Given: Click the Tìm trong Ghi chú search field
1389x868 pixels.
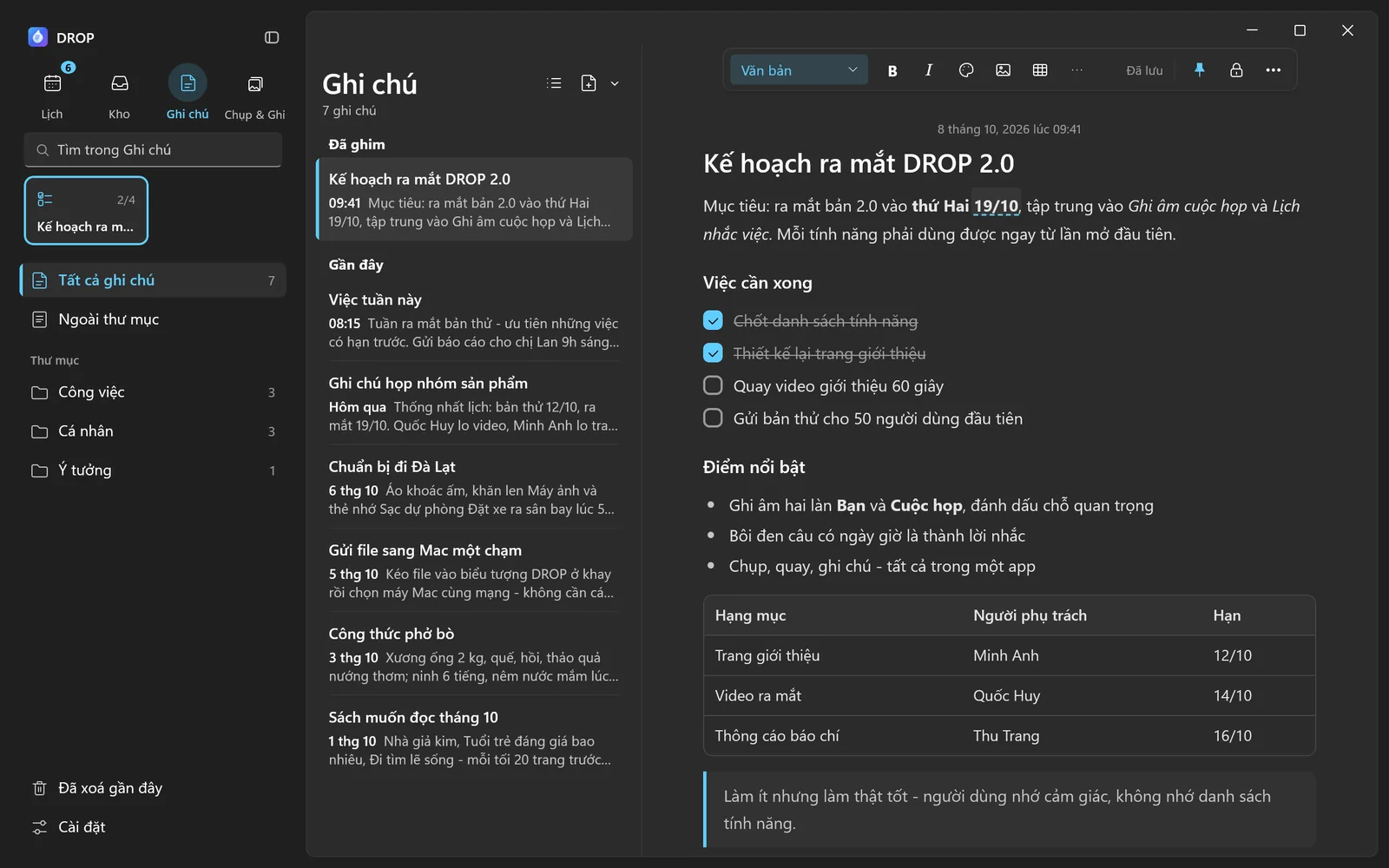Looking at the screenshot, I should click(x=153, y=150).
